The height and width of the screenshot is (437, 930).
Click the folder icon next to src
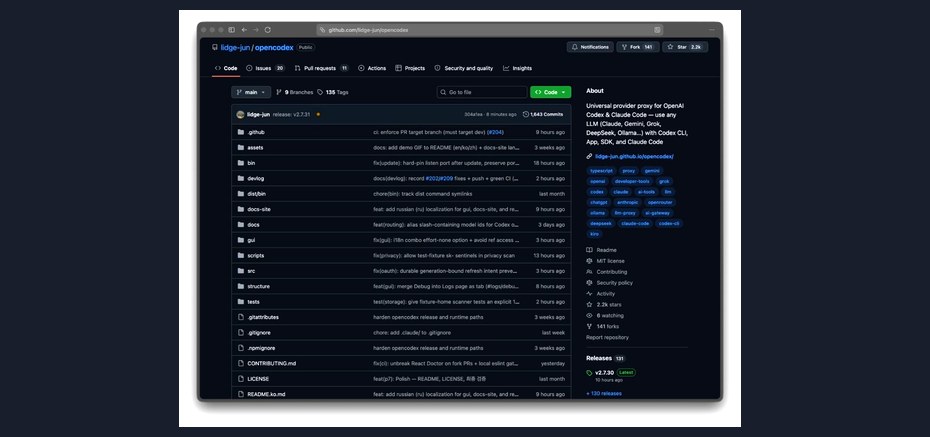coord(241,271)
